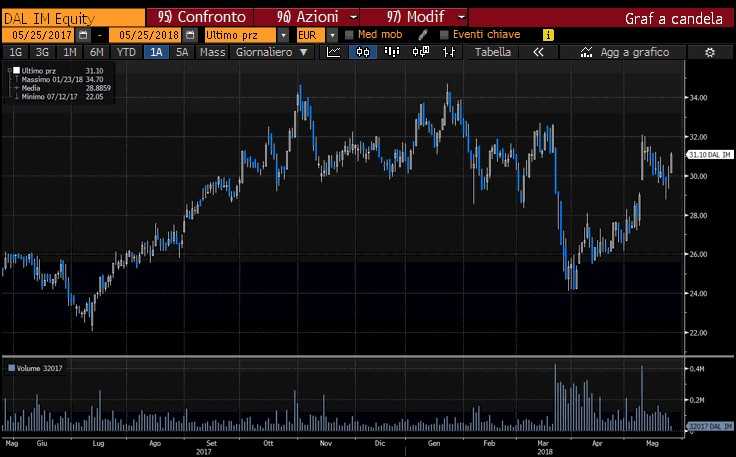Viewport: 736px width, 457px height.
Task: Click the 0.4M volume axis label
Action: point(697,369)
